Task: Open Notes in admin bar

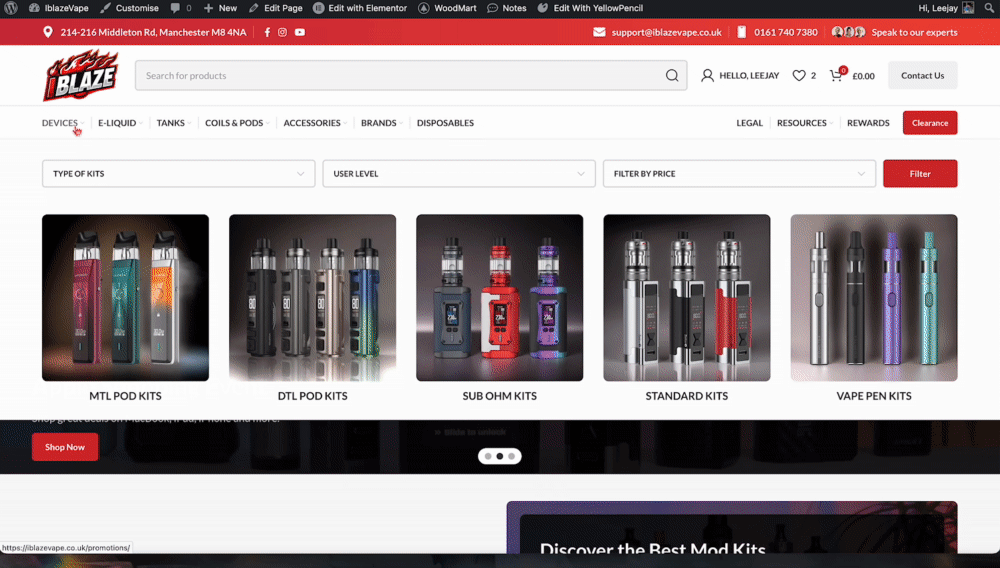Action: pyautogui.click(x=506, y=8)
